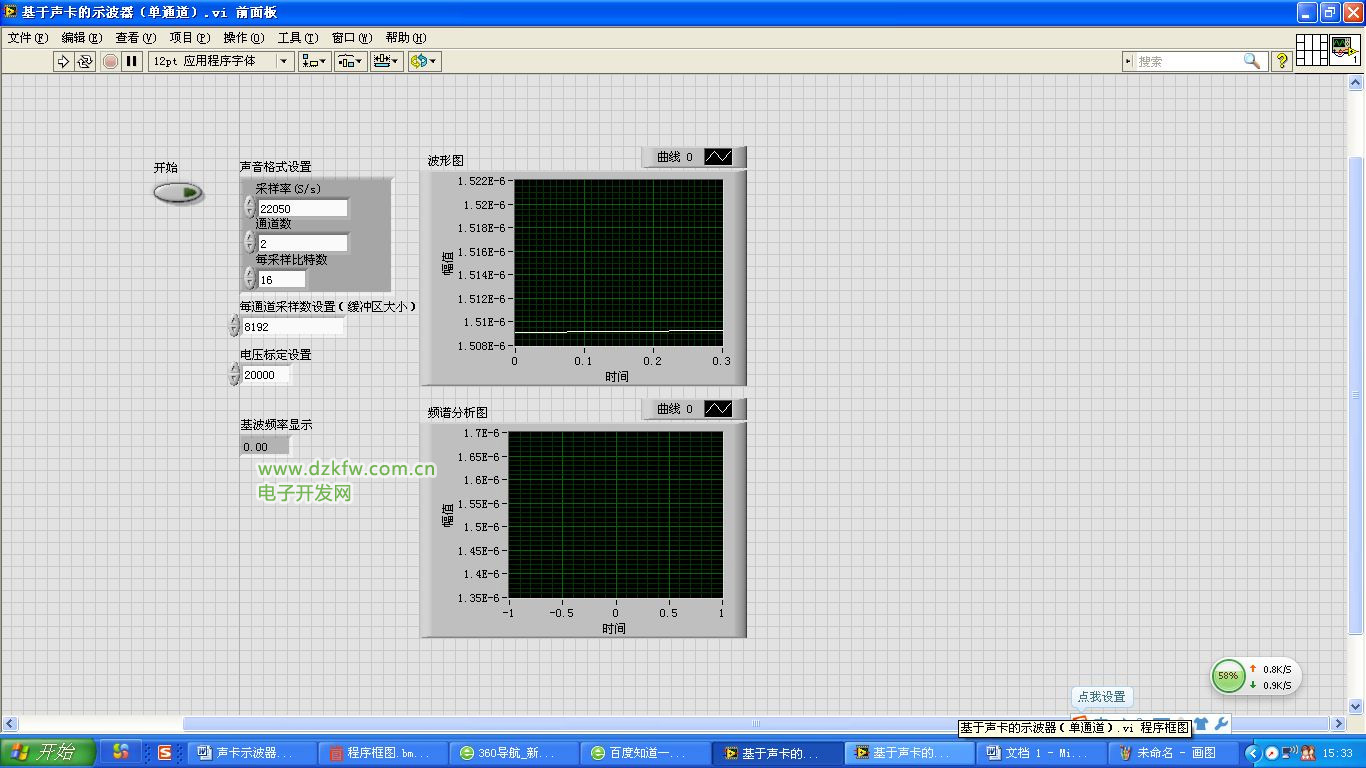Image resolution: width=1366 pixels, height=768 pixels.
Task: Click the Windows 开始 start button
Action: [x=47, y=752]
